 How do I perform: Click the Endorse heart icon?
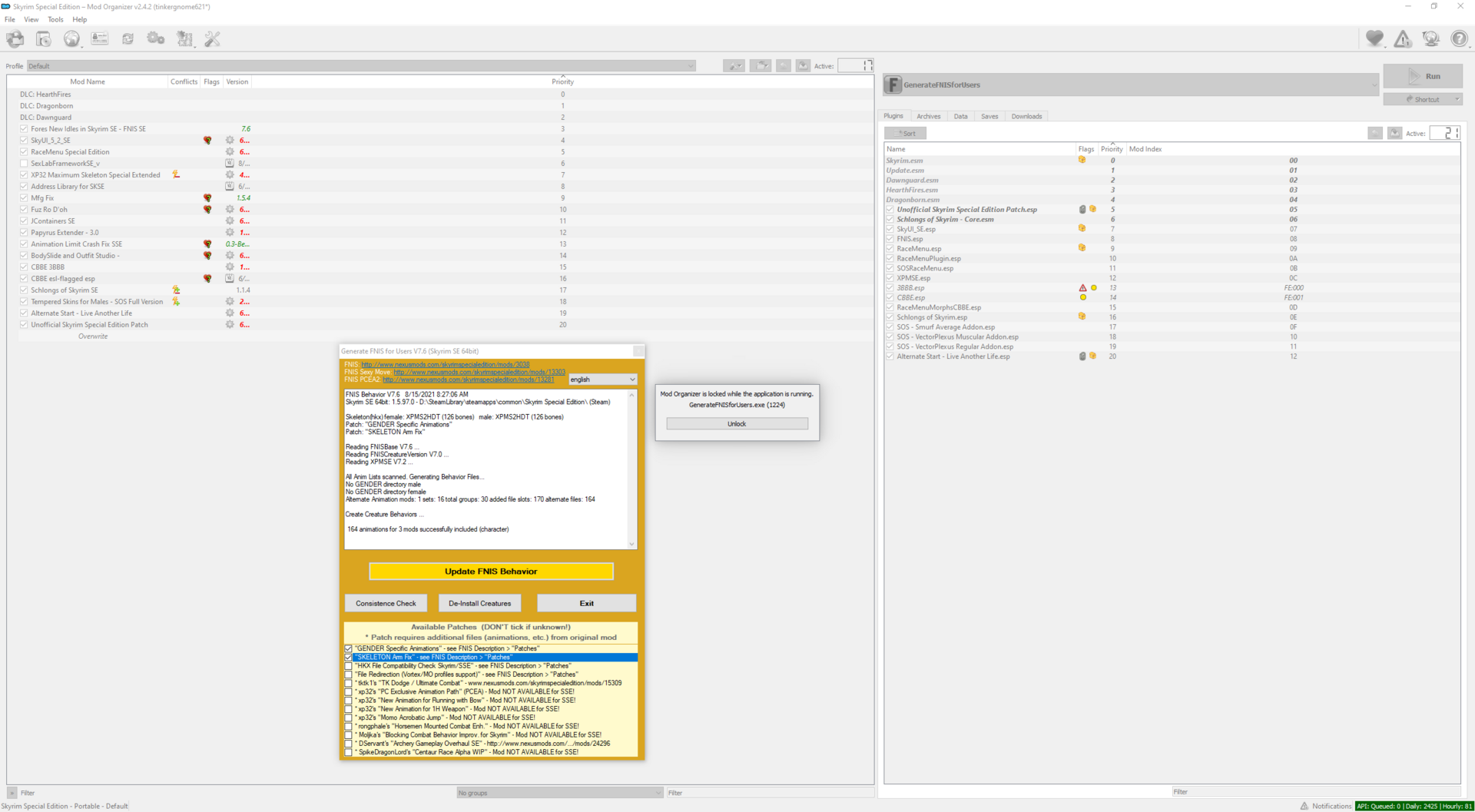tap(1374, 38)
